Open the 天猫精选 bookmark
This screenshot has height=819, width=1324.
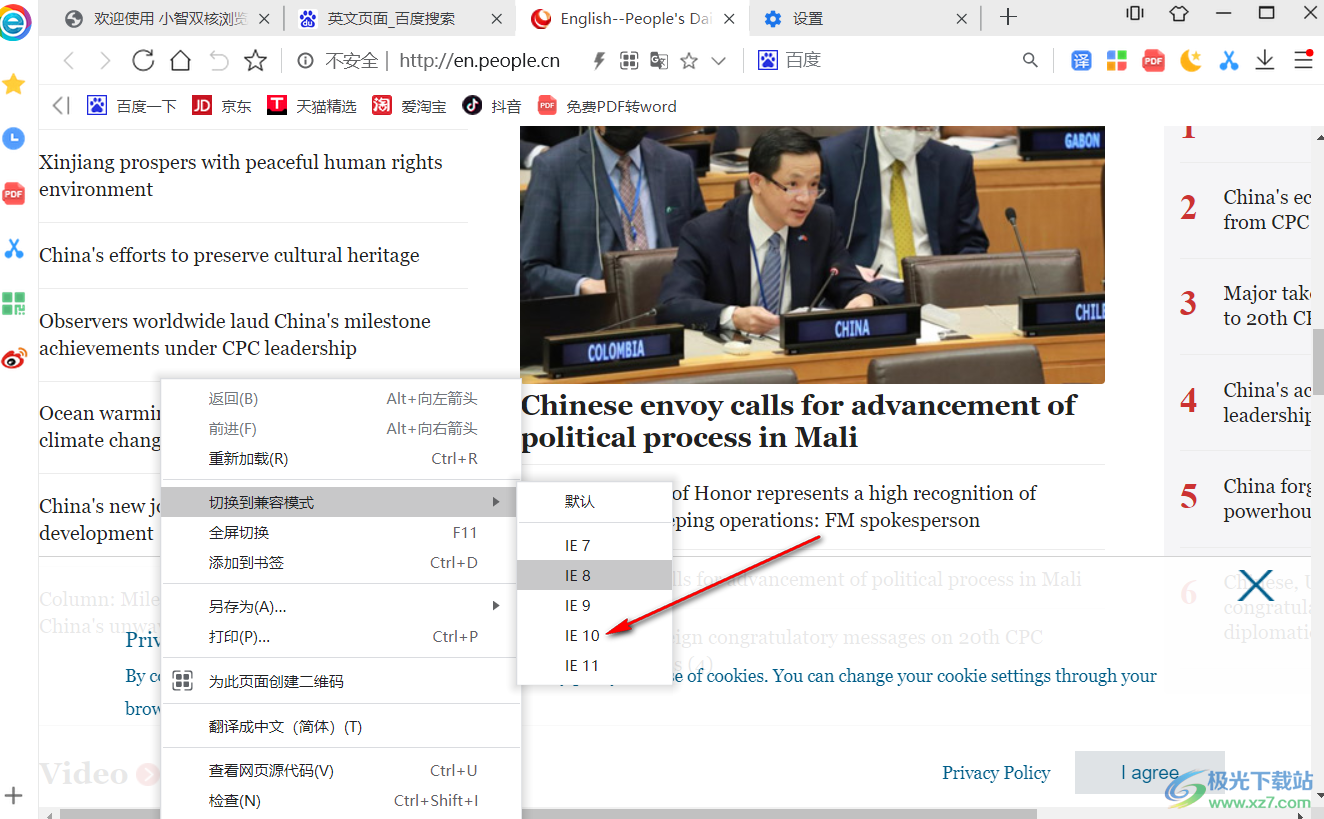[312, 105]
